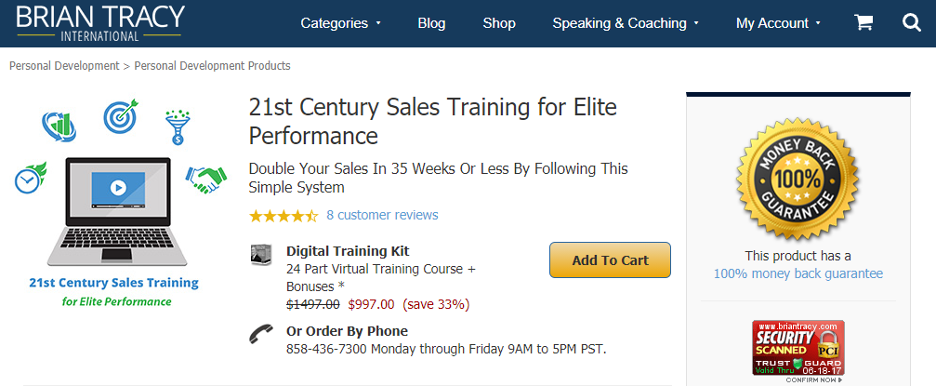Viewport: 936px width, 386px height.
Task: Click the search magnifier icon
Action: click(x=912, y=23)
